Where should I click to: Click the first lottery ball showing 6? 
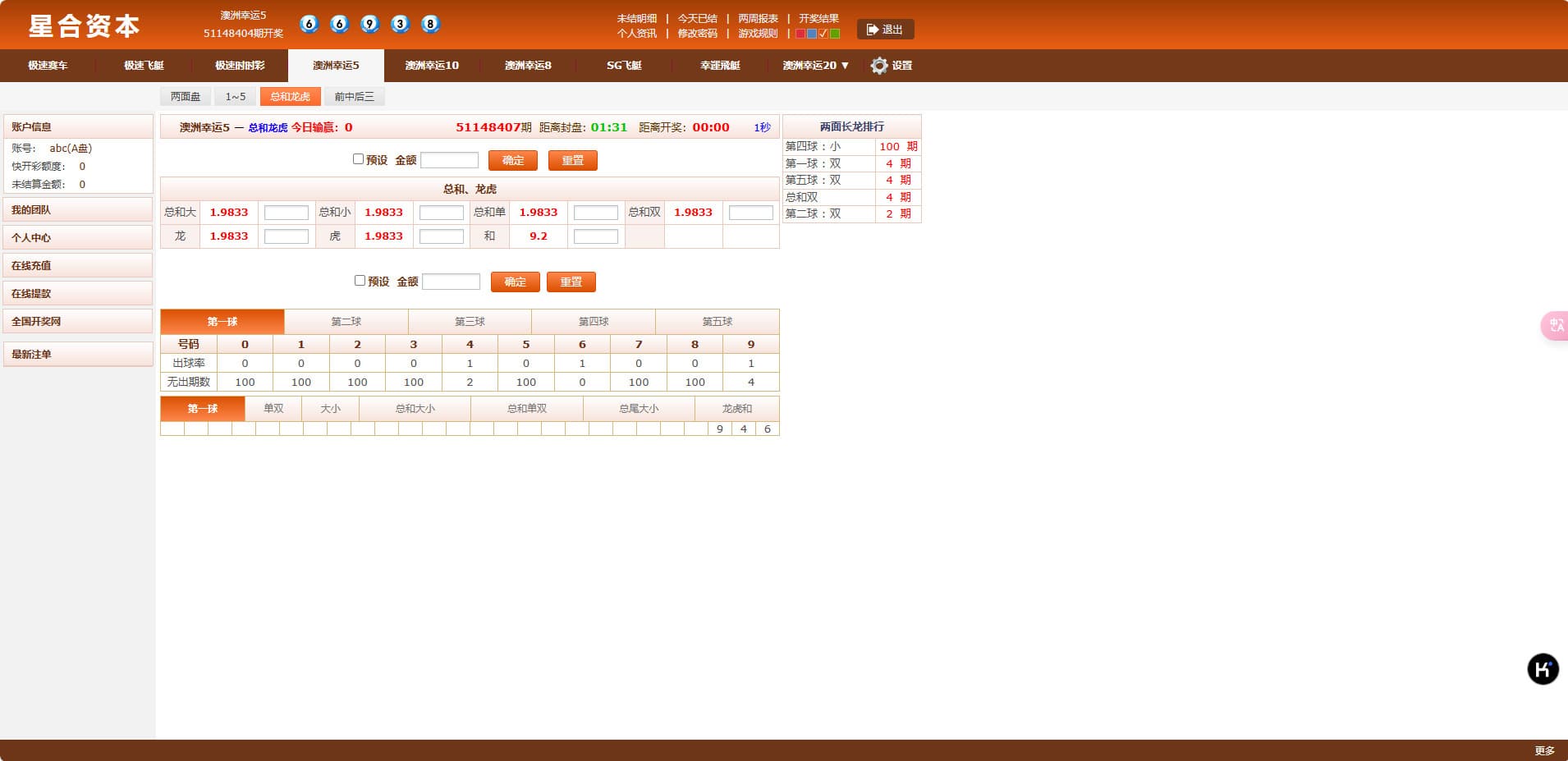(309, 24)
